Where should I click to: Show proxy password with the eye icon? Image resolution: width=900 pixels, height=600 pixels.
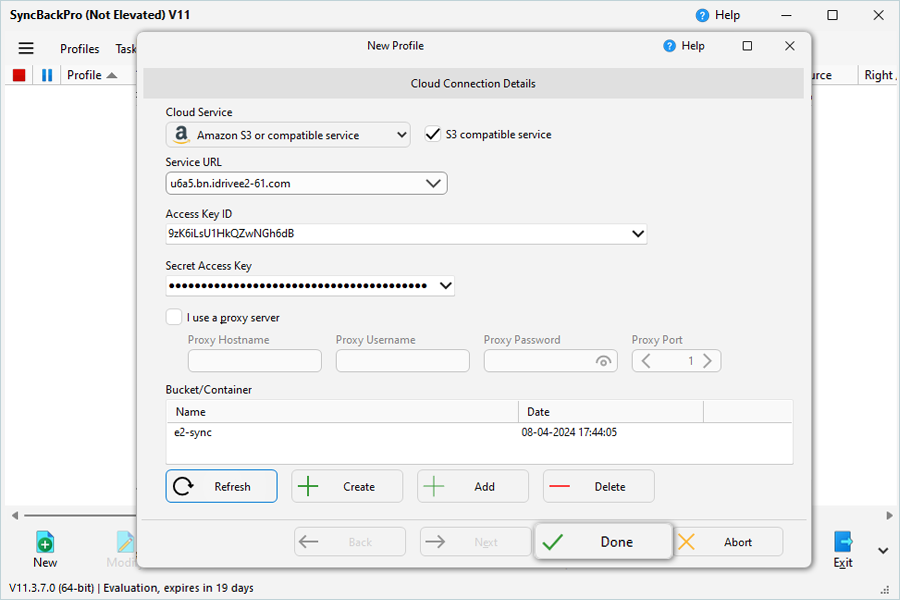coord(603,361)
